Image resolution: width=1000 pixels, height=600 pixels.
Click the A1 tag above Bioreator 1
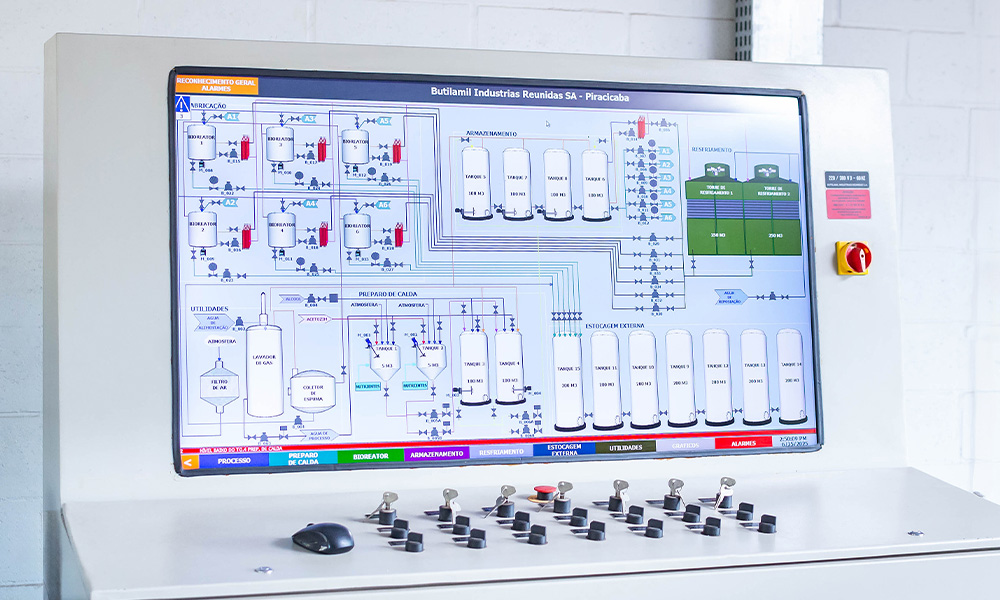coord(232,117)
